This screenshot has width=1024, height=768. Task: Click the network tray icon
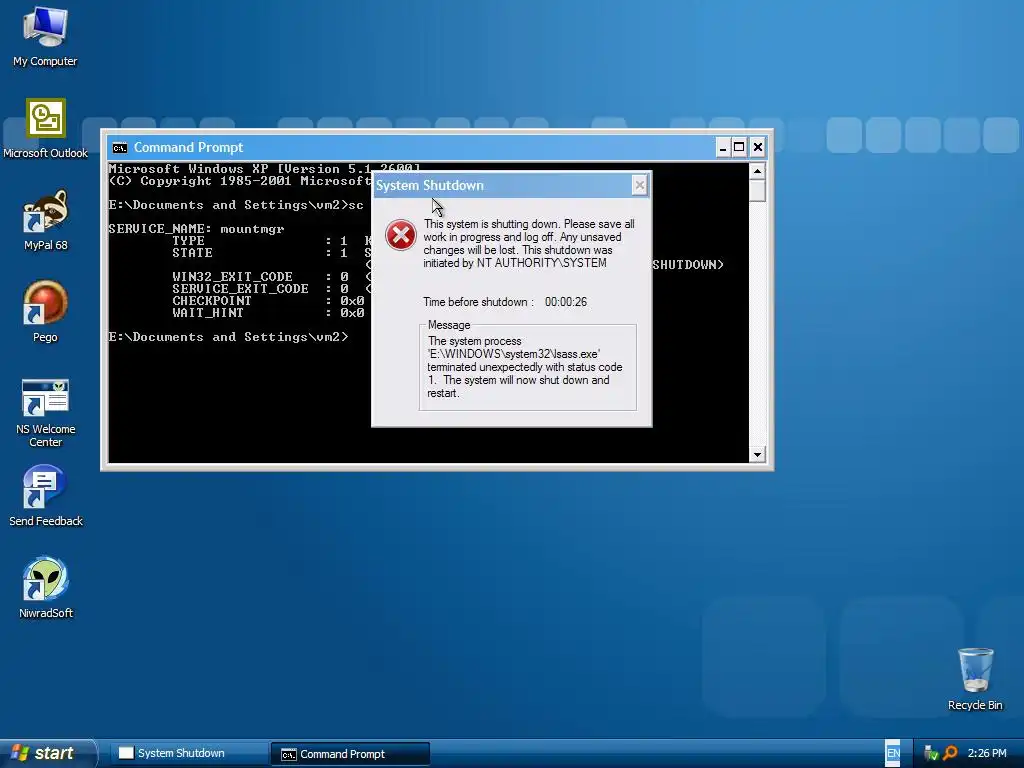pyautogui.click(x=931, y=753)
